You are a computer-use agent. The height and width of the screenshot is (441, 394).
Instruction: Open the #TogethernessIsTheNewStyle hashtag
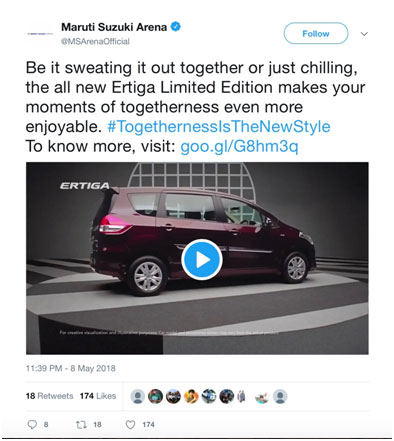click(x=219, y=126)
